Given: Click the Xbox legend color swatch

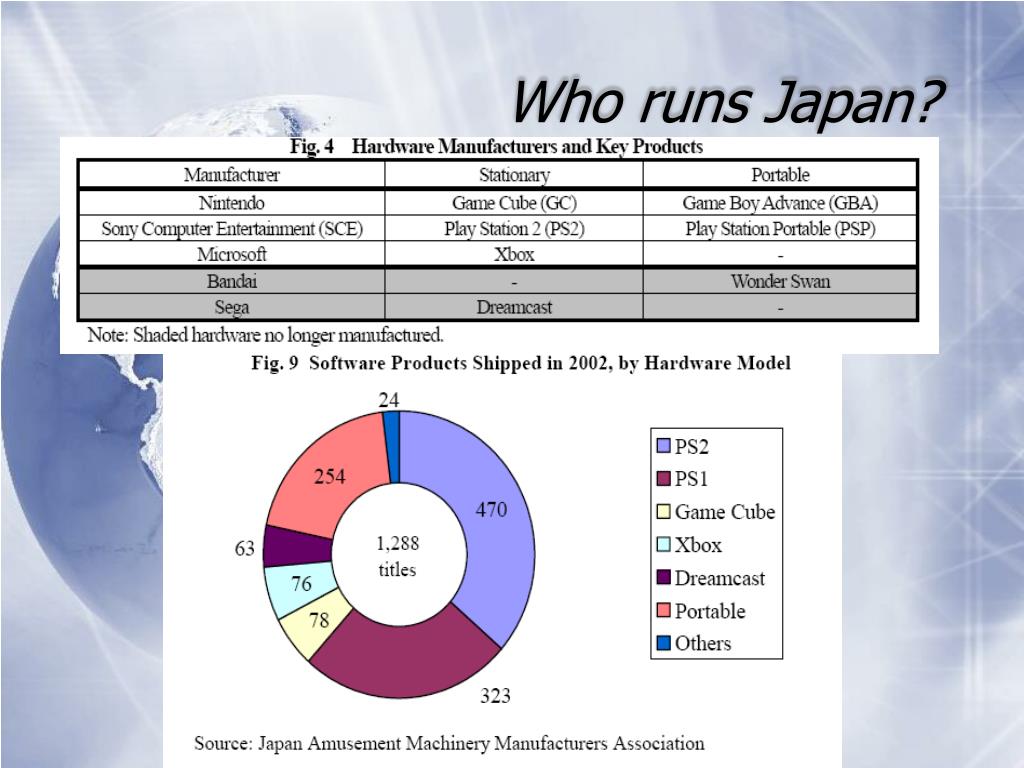Looking at the screenshot, I should click(664, 545).
